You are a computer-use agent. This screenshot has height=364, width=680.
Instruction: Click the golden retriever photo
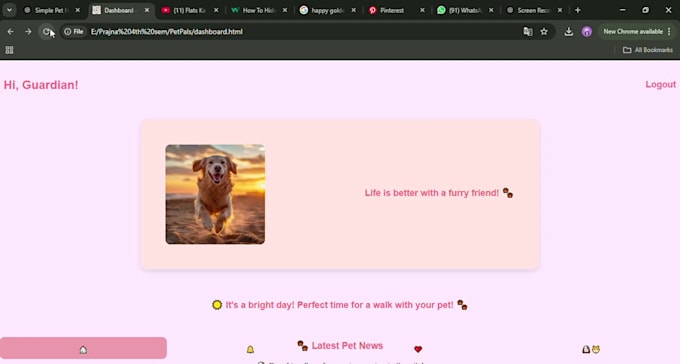click(215, 194)
